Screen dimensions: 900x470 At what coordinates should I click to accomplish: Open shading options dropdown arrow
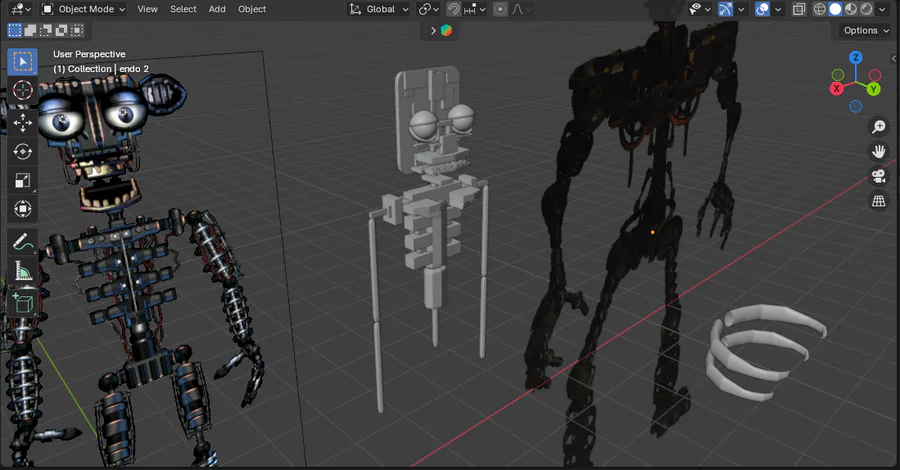coord(882,9)
